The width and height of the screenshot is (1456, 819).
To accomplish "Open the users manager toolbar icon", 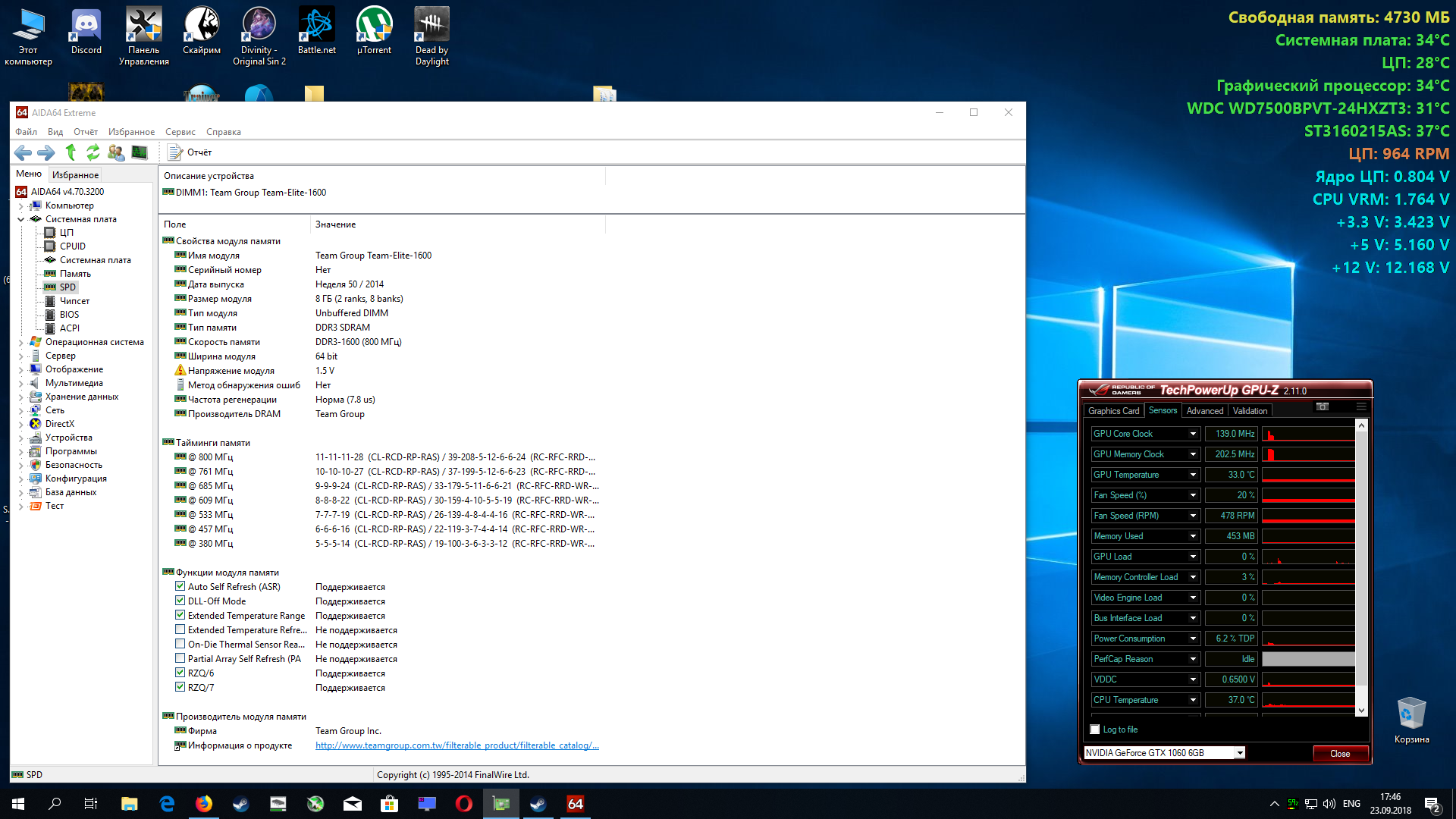I will [116, 152].
